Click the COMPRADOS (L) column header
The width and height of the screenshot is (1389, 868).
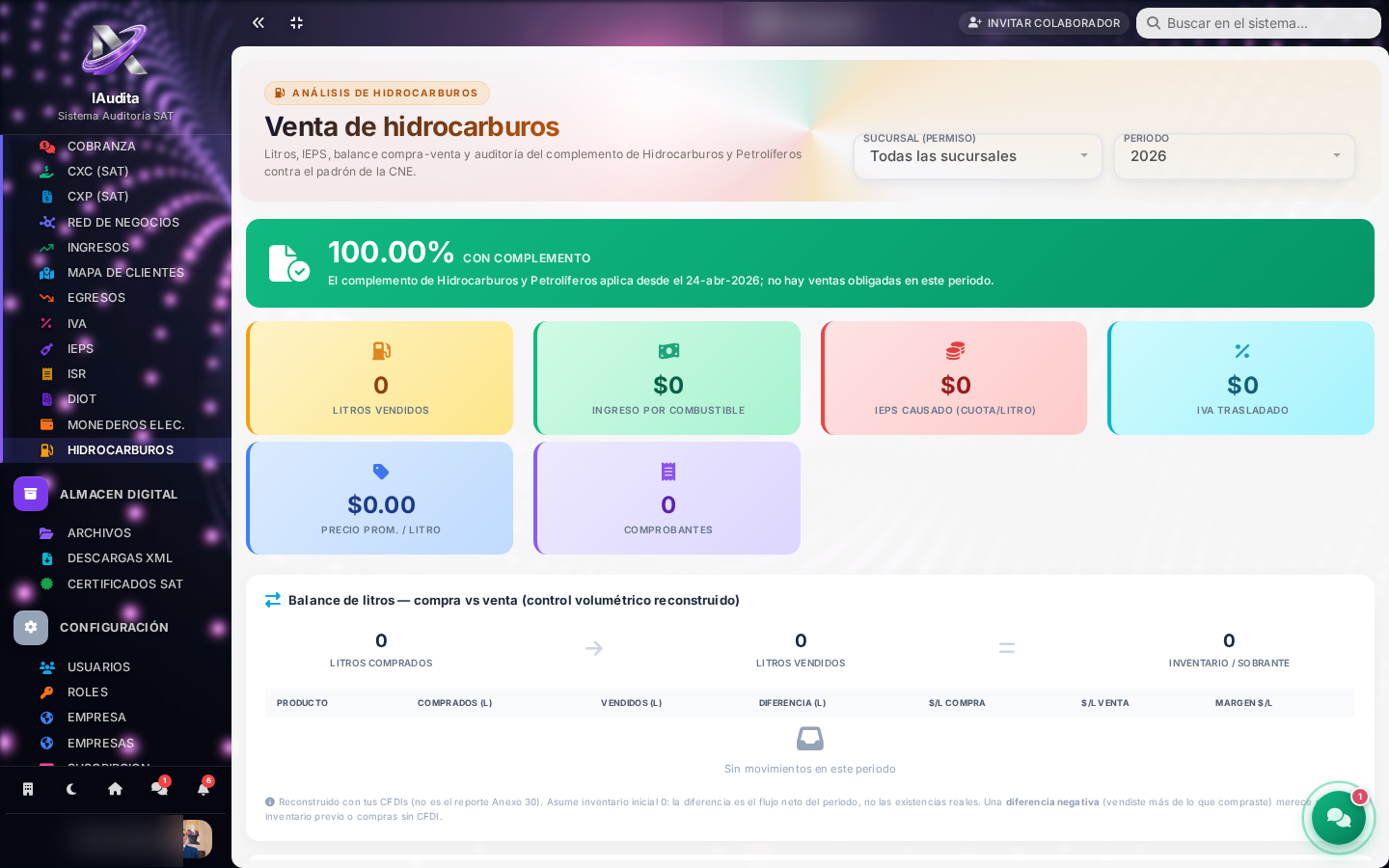(x=454, y=703)
